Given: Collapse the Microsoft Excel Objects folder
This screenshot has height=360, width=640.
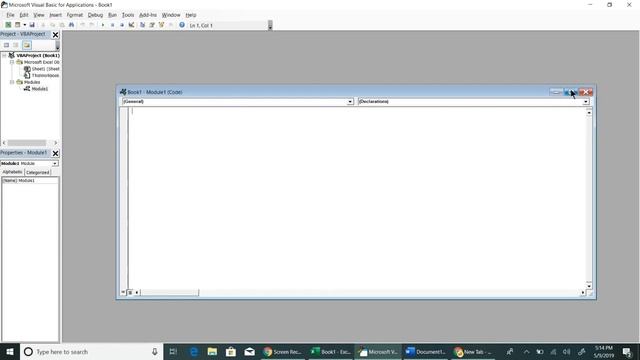Looking at the screenshot, I should [x=12, y=62].
